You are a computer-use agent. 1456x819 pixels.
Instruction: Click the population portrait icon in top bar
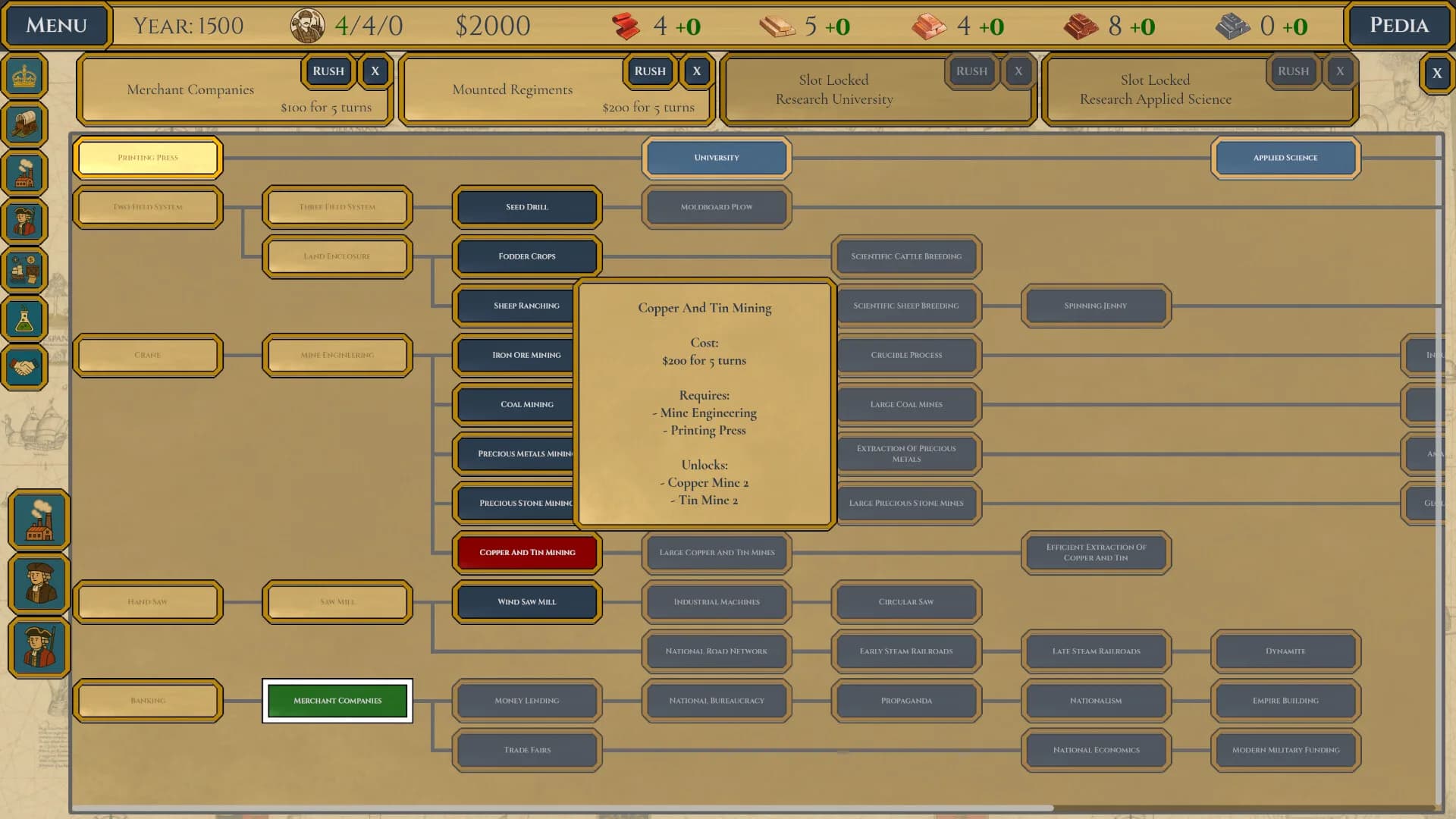click(308, 26)
